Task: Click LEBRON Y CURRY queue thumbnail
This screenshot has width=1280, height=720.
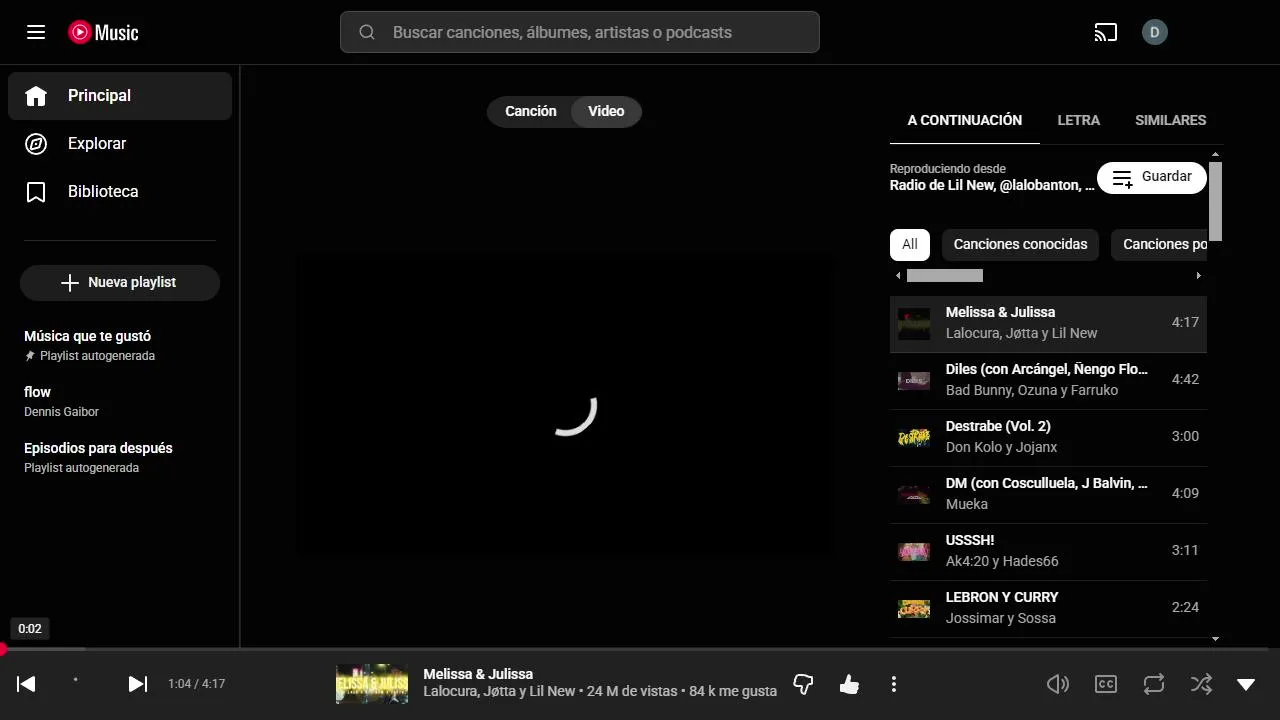Action: [x=914, y=608]
